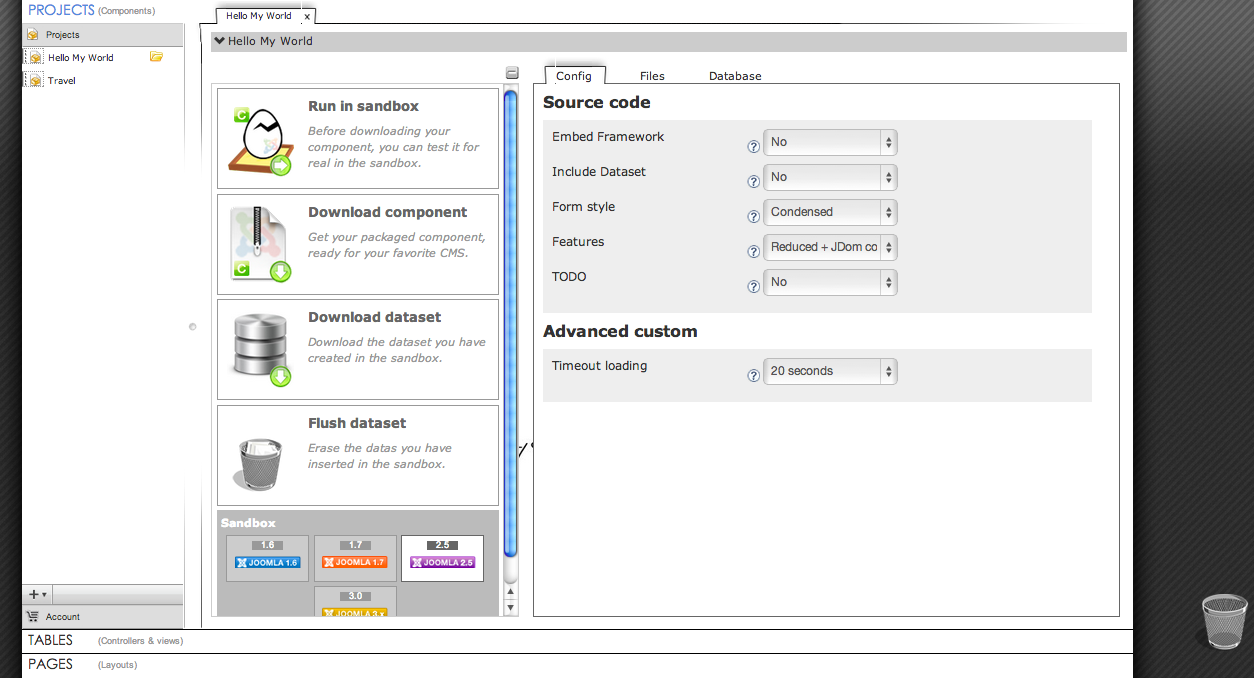This screenshot has width=1254, height=678.
Task: Click the scrollbar up arrow
Action: [x=511, y=592]
